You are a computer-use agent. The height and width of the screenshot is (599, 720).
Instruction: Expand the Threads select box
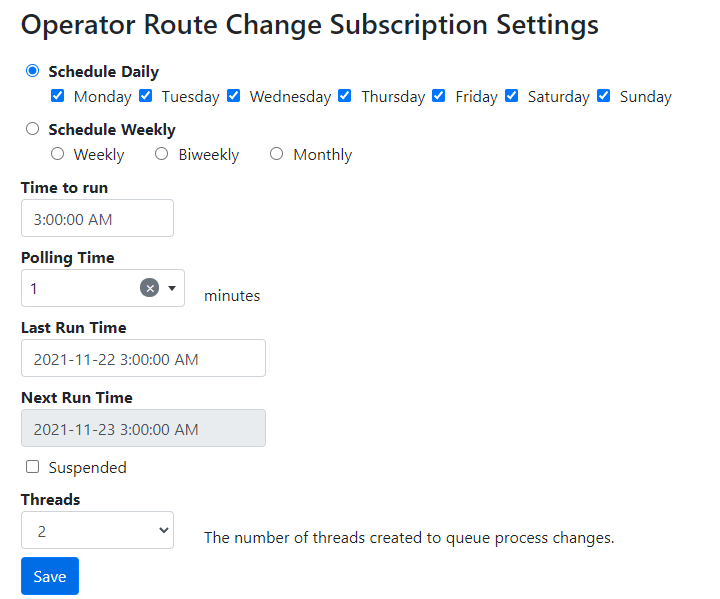point(97,531)
